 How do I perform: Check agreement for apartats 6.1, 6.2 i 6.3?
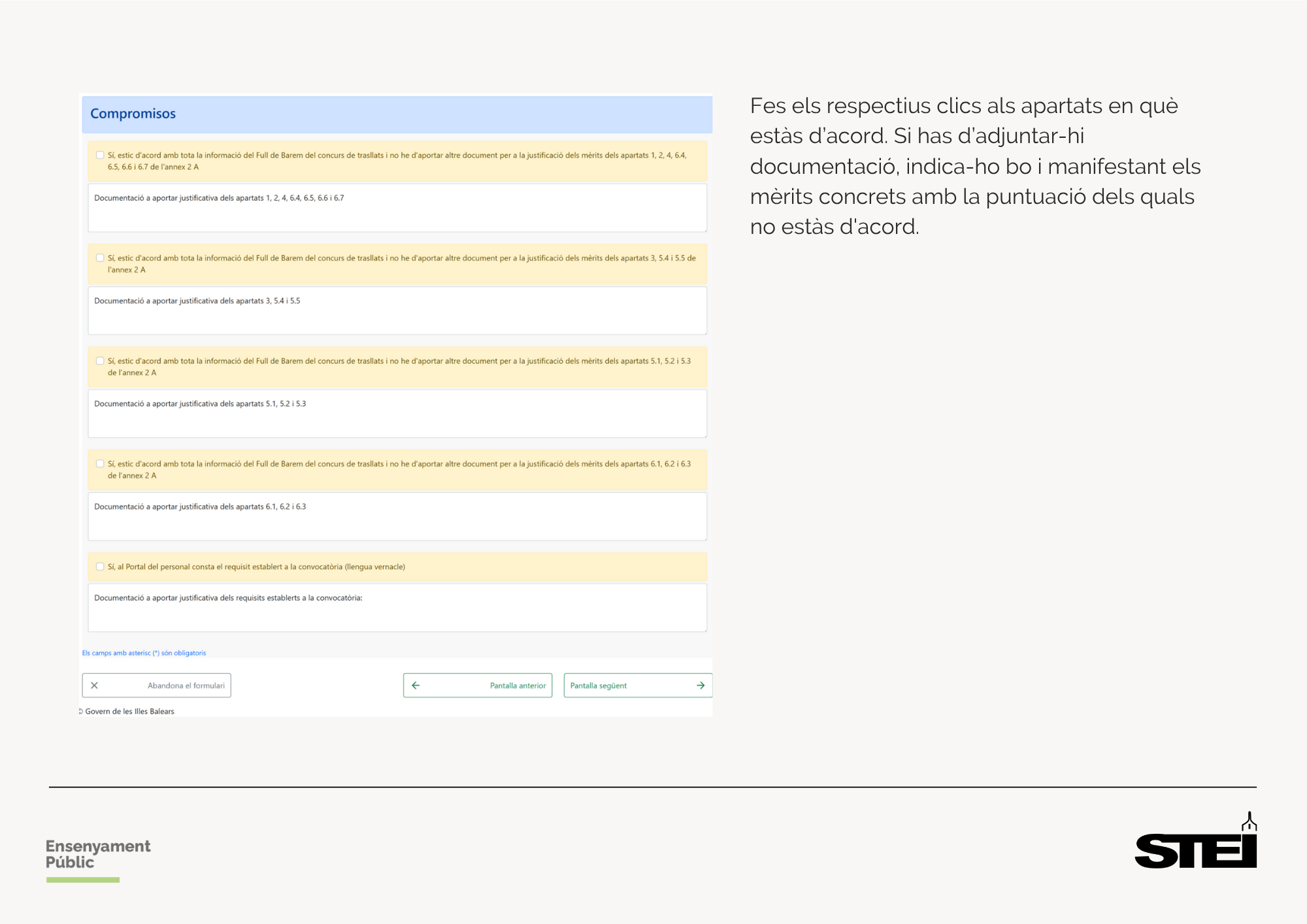(x=100, y=464)
